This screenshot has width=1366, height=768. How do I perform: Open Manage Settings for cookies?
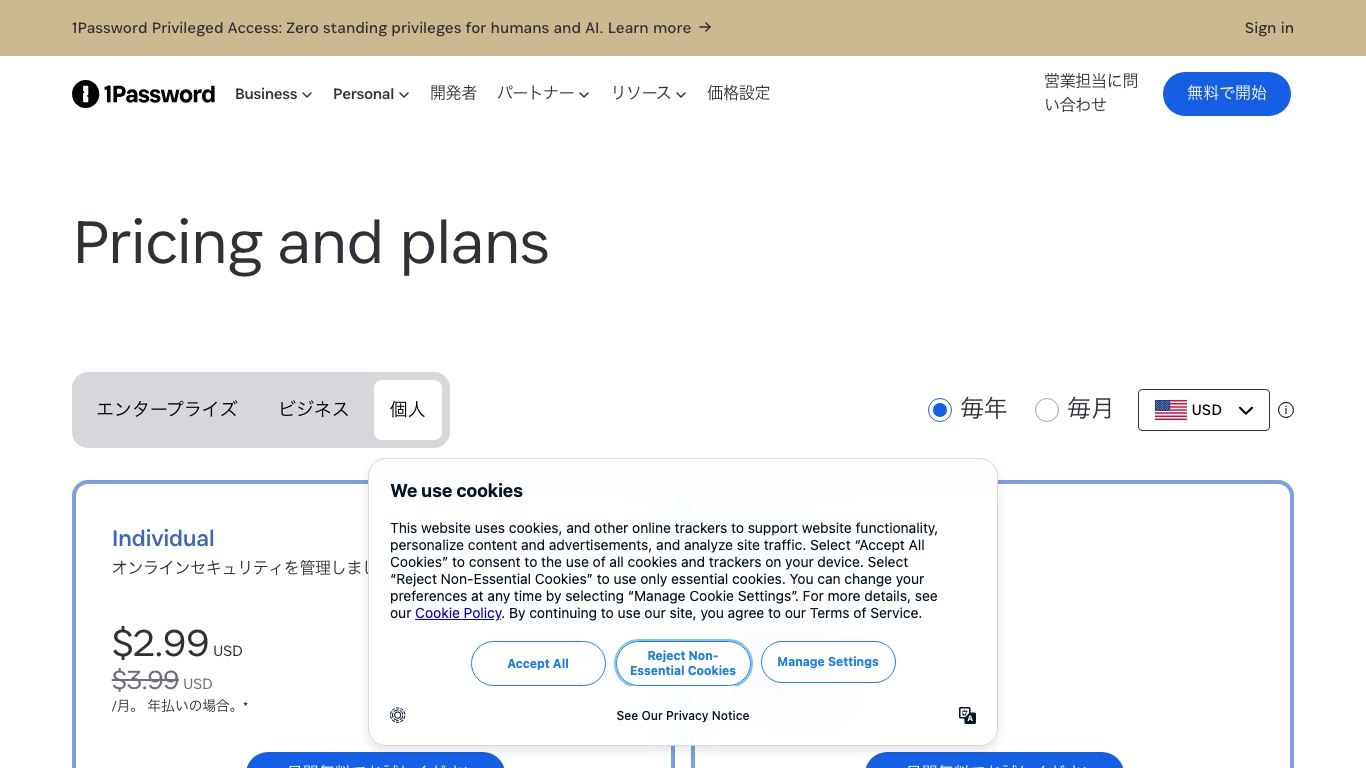pos(828,662)
